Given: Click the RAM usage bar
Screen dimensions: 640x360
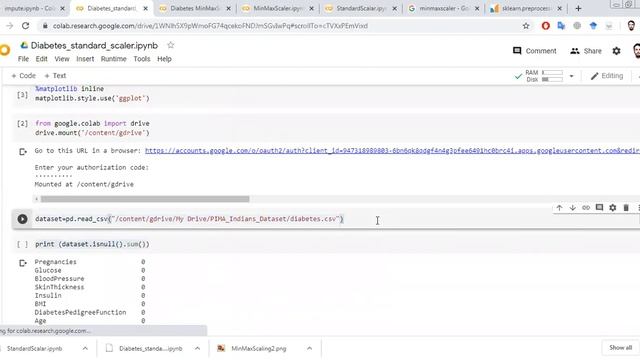Looking at the screenshot, I should (552, 73).
